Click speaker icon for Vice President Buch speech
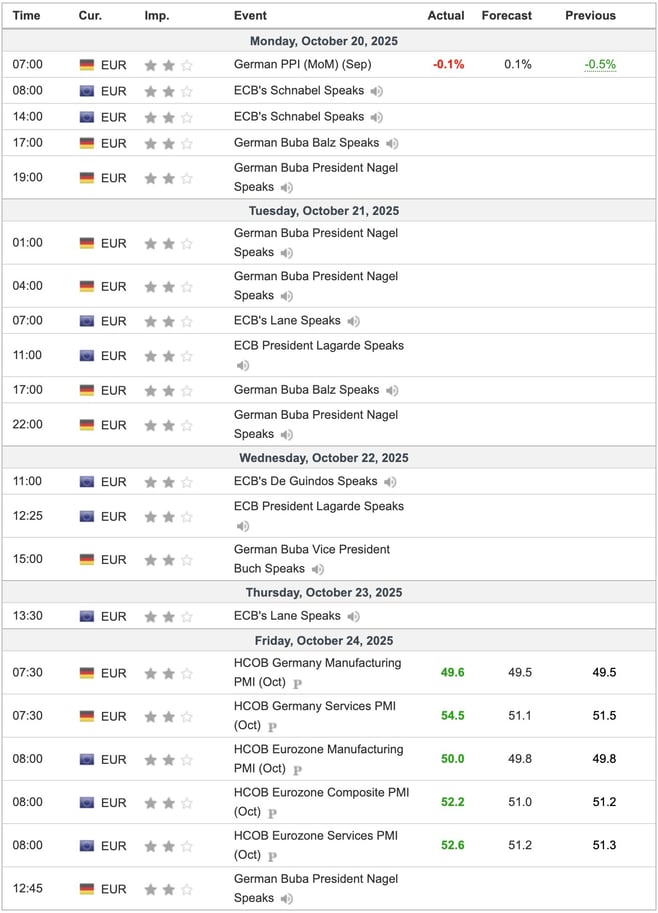This screenshot has height=913, width=658. pos(317,569)
